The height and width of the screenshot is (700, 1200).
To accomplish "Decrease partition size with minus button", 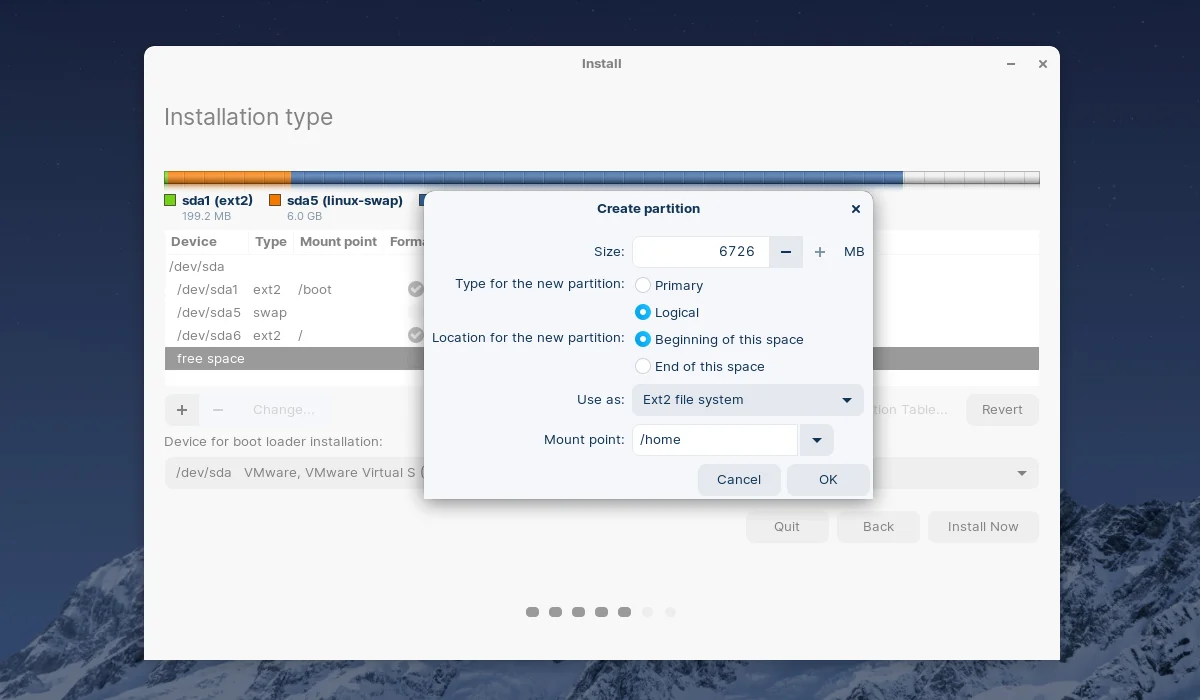I will (786, 252).
